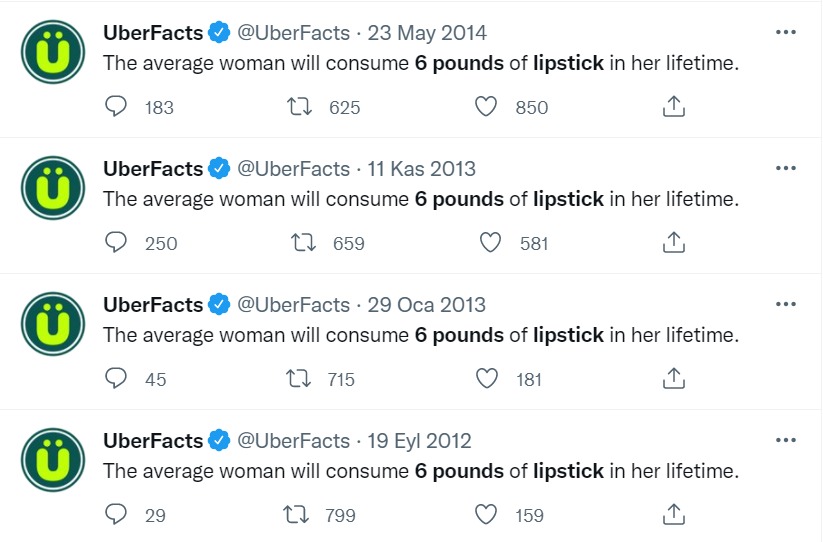
Task: Open more options for 23 May 2014 tweet
Action: [786, 32]
